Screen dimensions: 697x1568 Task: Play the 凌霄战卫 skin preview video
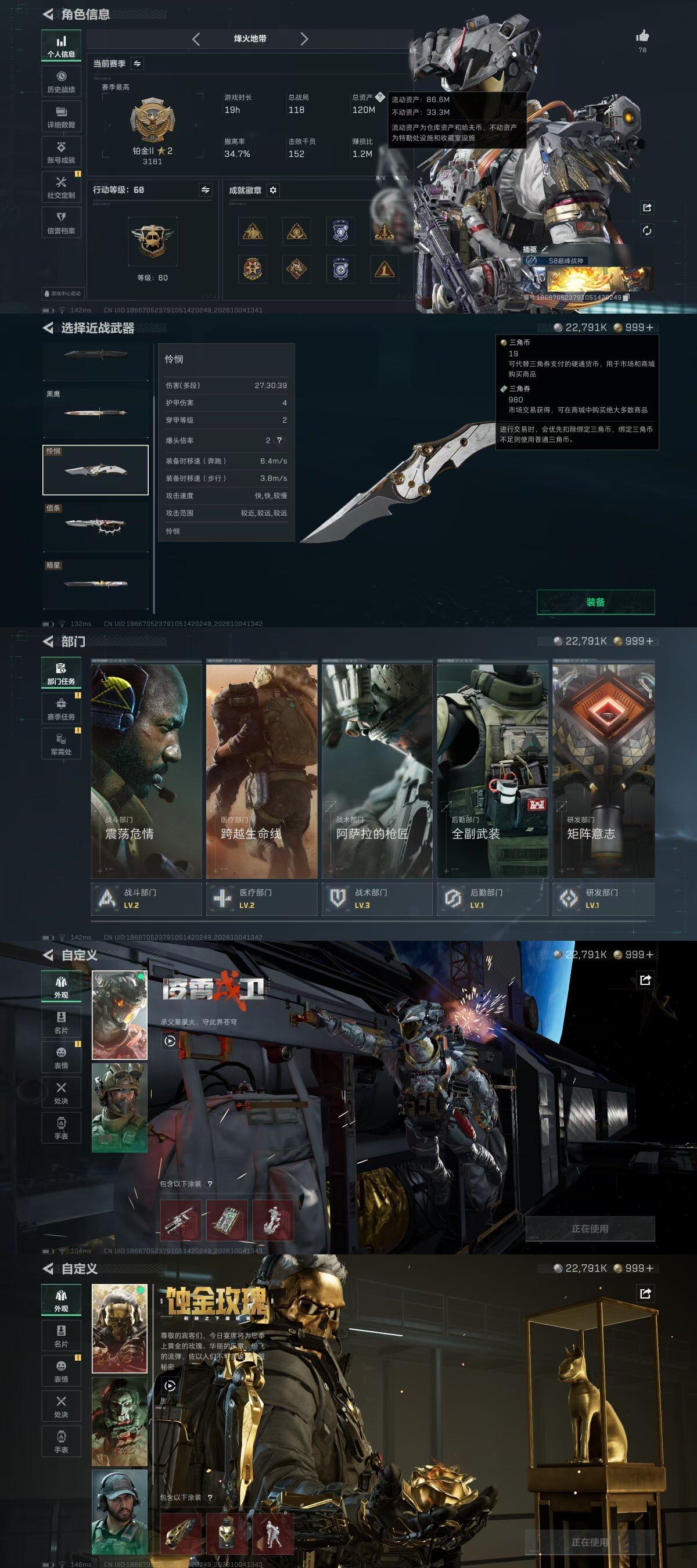coord(169,1041)
